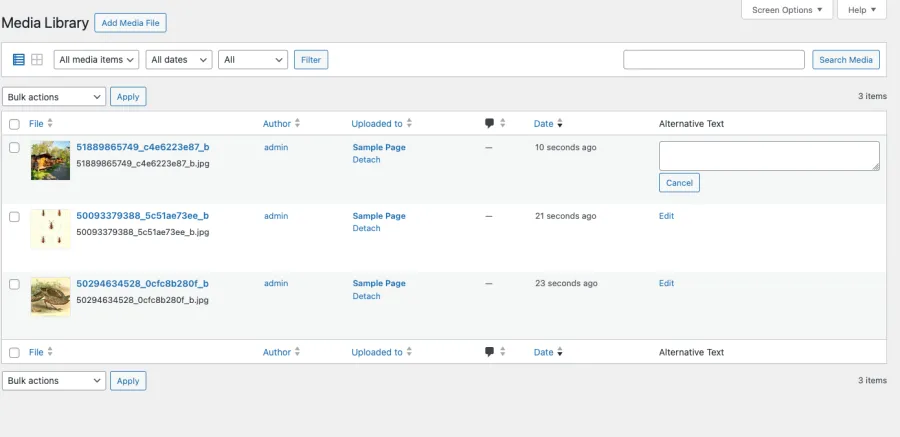Click File column header label at top
Screen dimensions: 900x437
[x=36, y=123]
